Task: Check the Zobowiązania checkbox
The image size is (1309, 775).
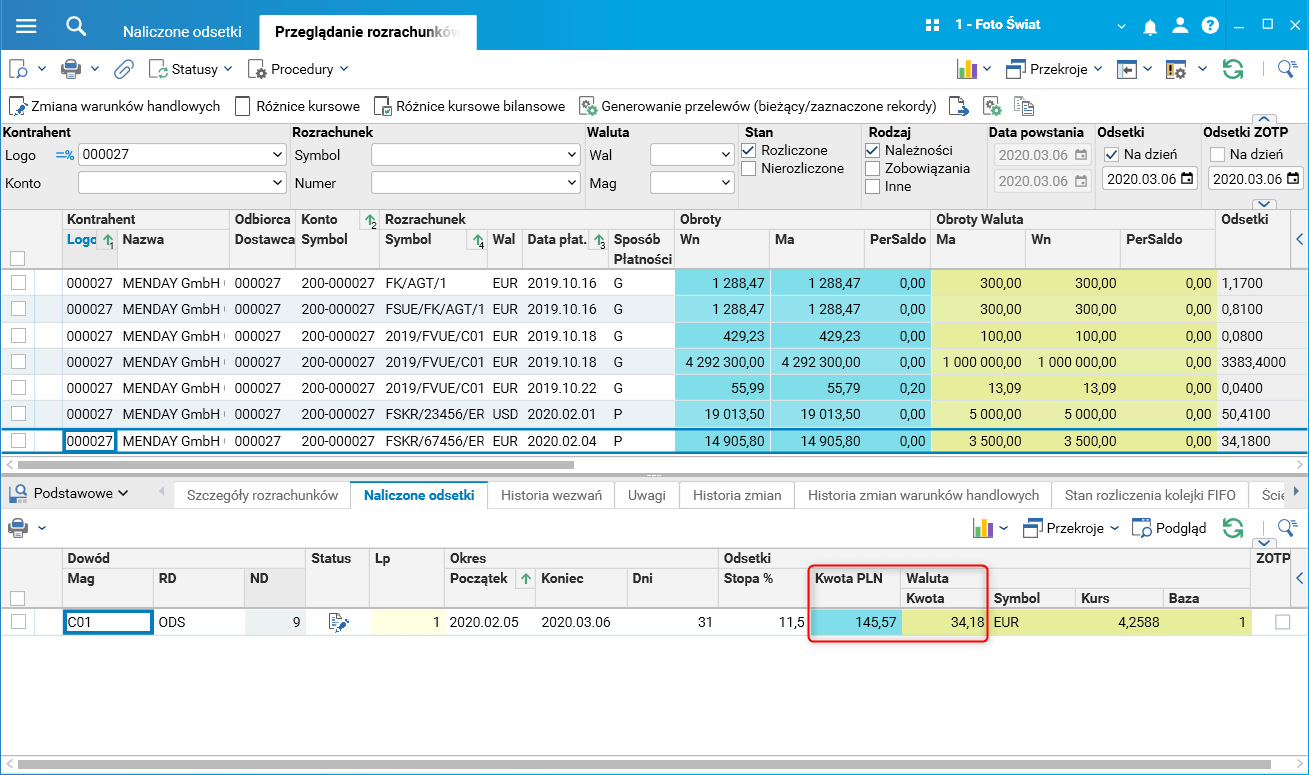Action: pos(872,168)
